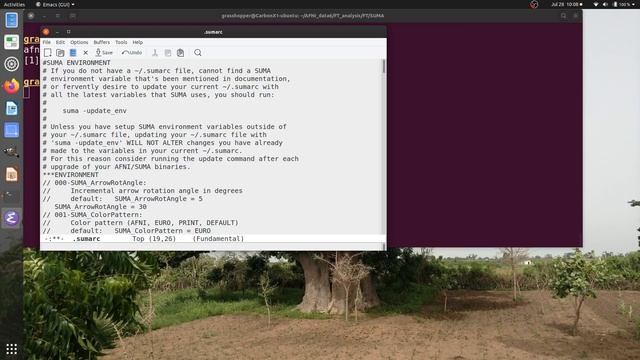Click the Open File icon in Emacs toolbar

60,53
